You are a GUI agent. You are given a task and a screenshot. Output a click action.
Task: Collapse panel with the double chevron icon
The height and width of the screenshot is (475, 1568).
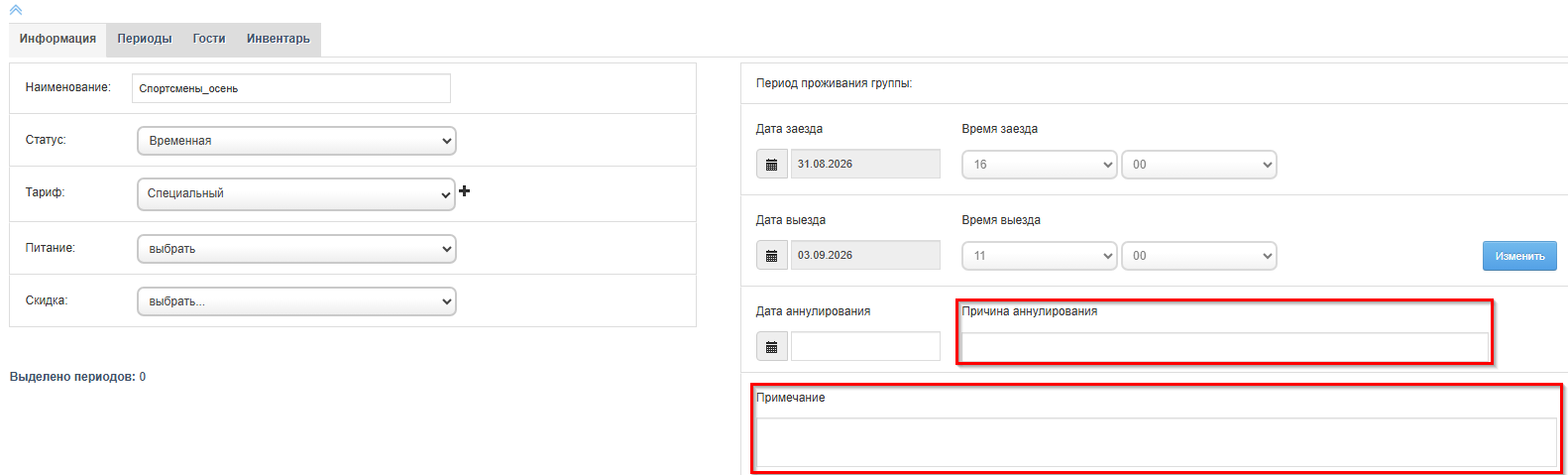pos(16,9)
